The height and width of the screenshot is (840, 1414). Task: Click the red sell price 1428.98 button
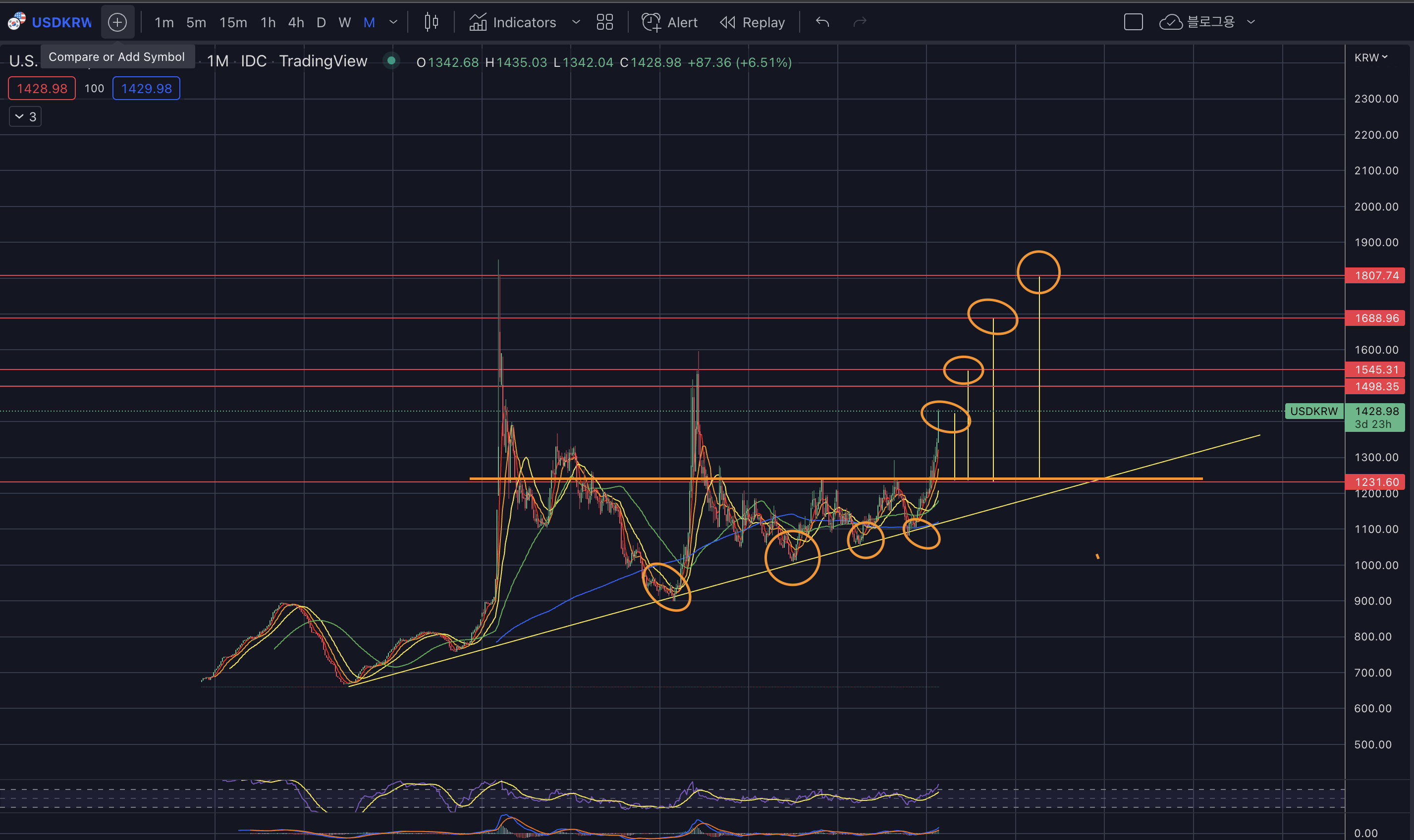[42, 88]
